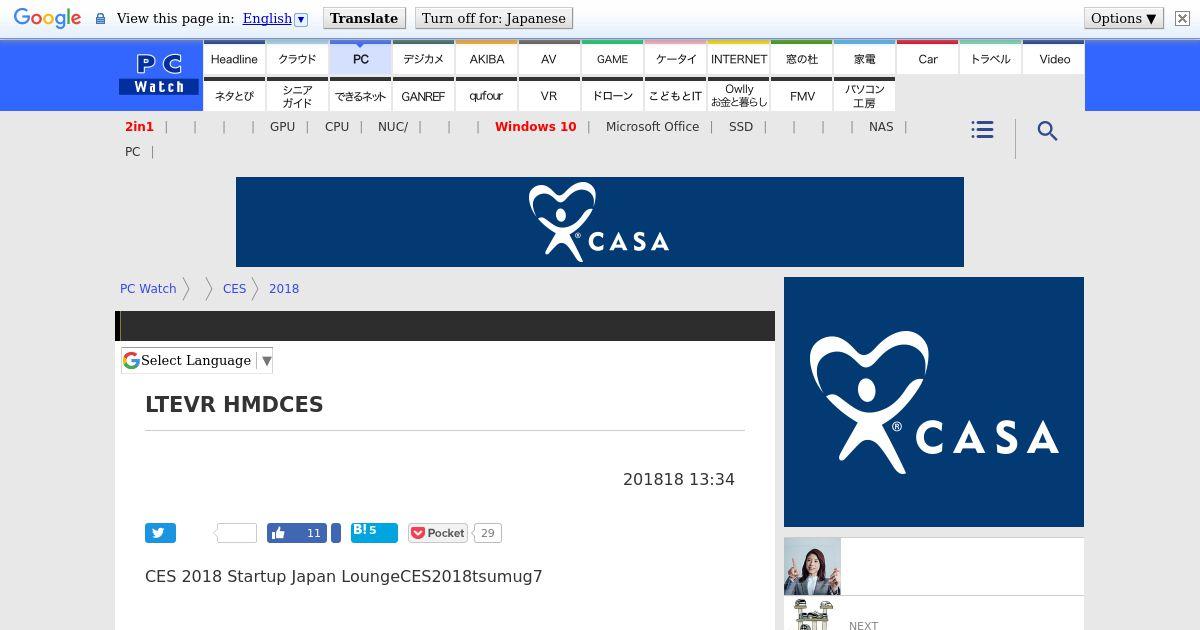The width and height of the screenshot is (1200, 630).
Task: Open the GANREF tab
Action: (423, 95)
